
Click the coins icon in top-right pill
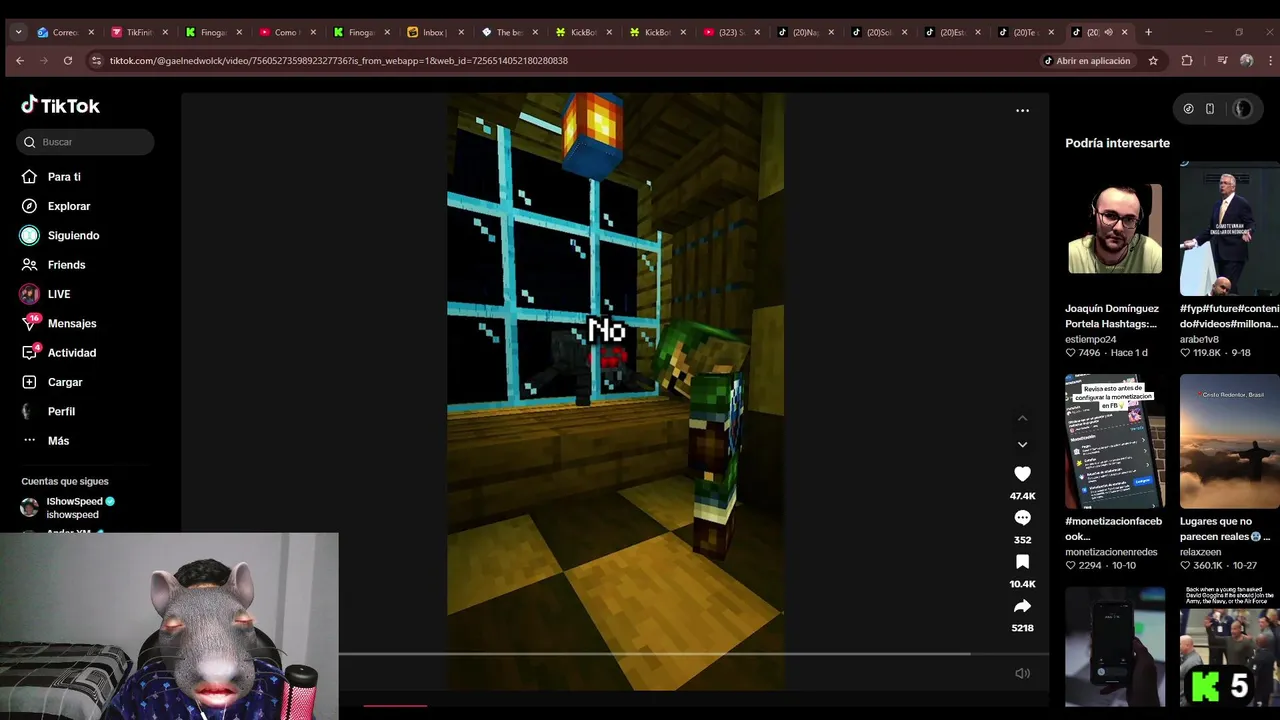click(x=1188, y=109)
